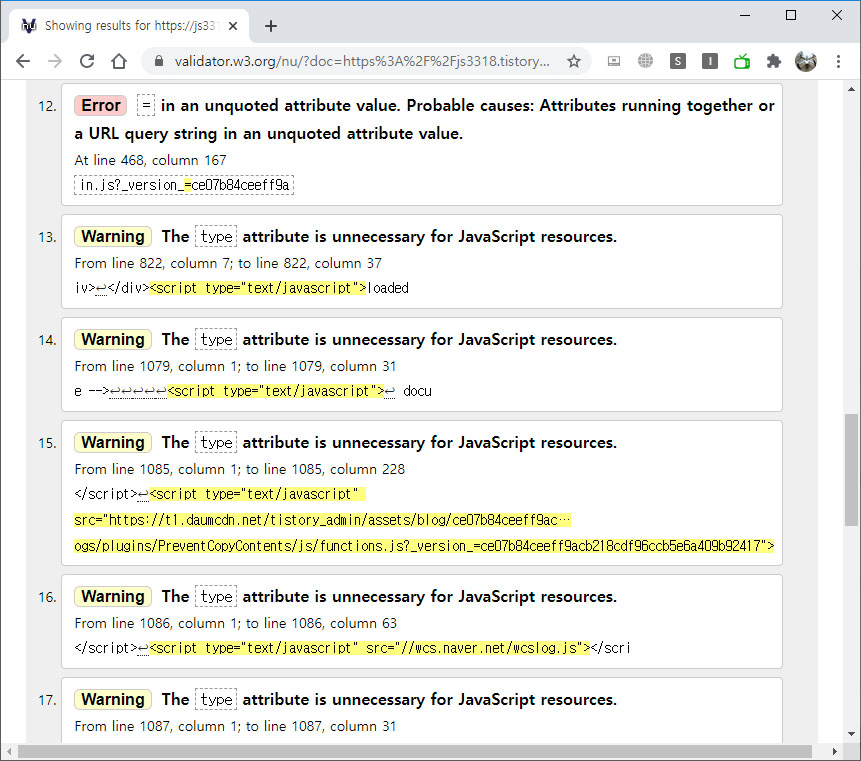This screenshot has width=861, height=761.
Task: Reload the validator page
Action: 87,61
